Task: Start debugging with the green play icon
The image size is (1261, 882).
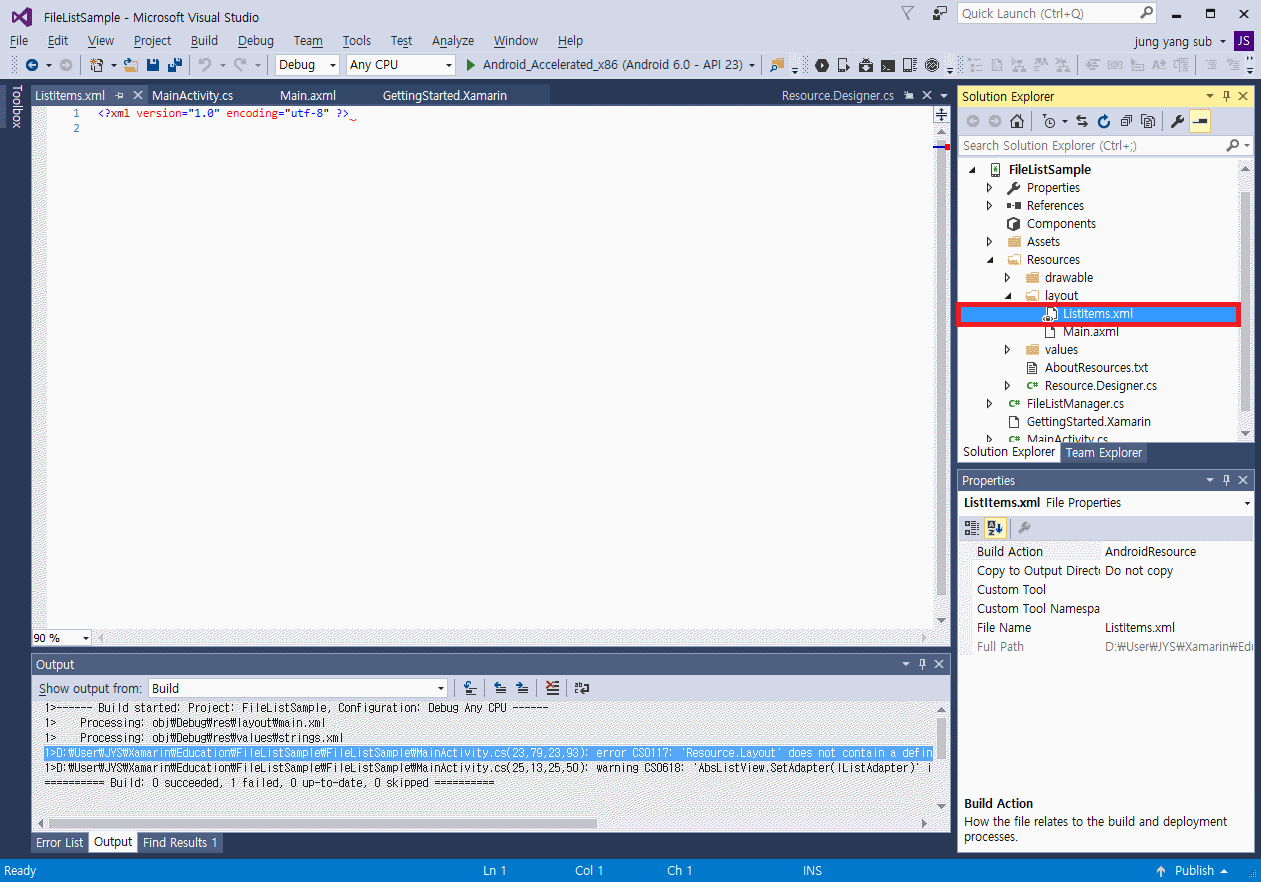Action: (471, 65)
